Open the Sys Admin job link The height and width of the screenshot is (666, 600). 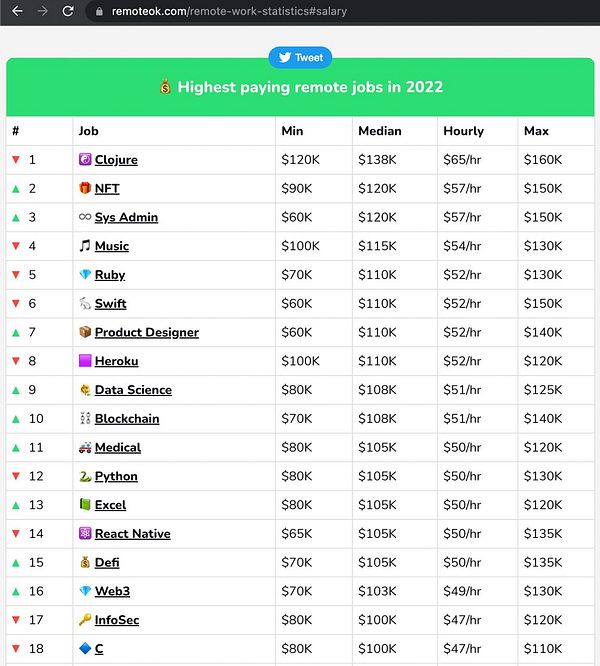pos(126,217)
